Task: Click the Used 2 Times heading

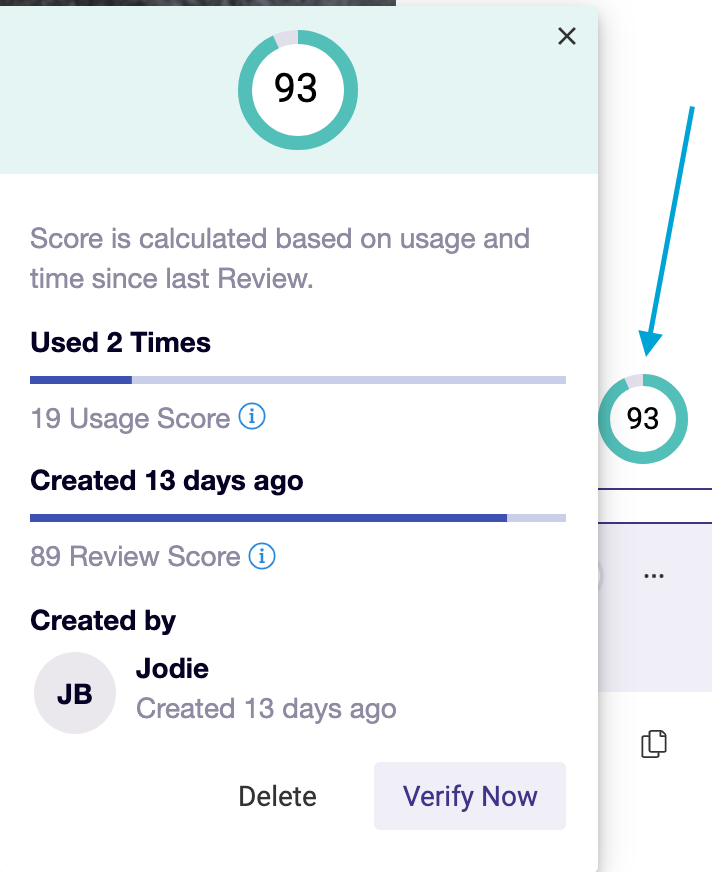Action: coord(121,342)
